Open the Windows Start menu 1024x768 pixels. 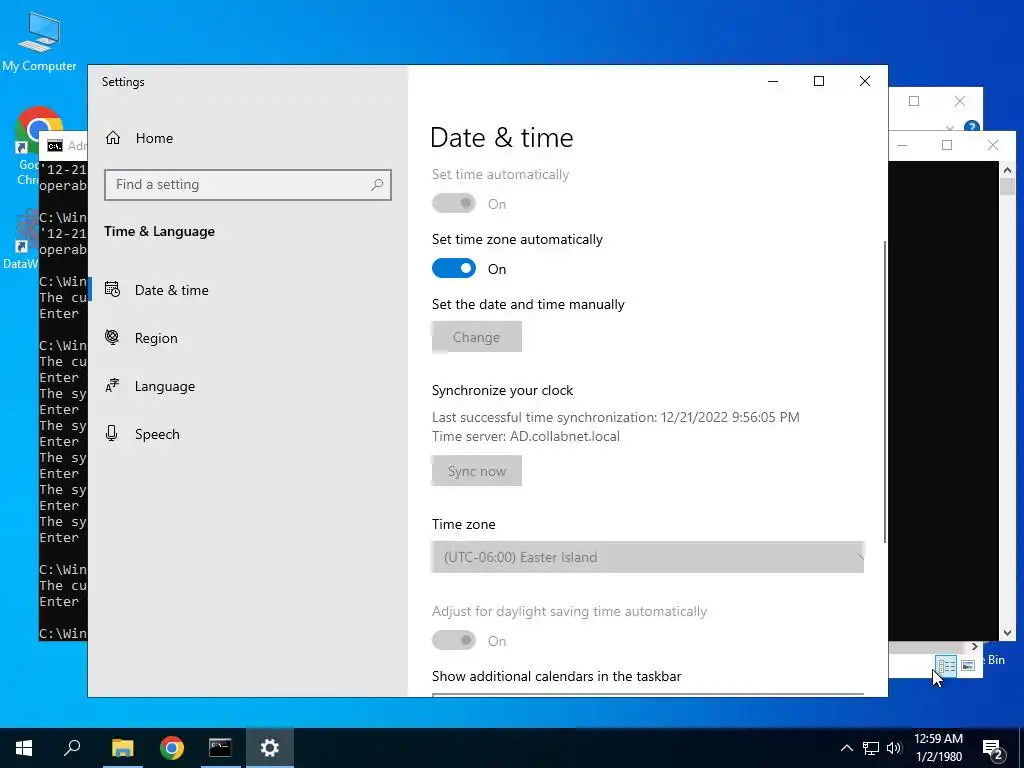(24, 748)
